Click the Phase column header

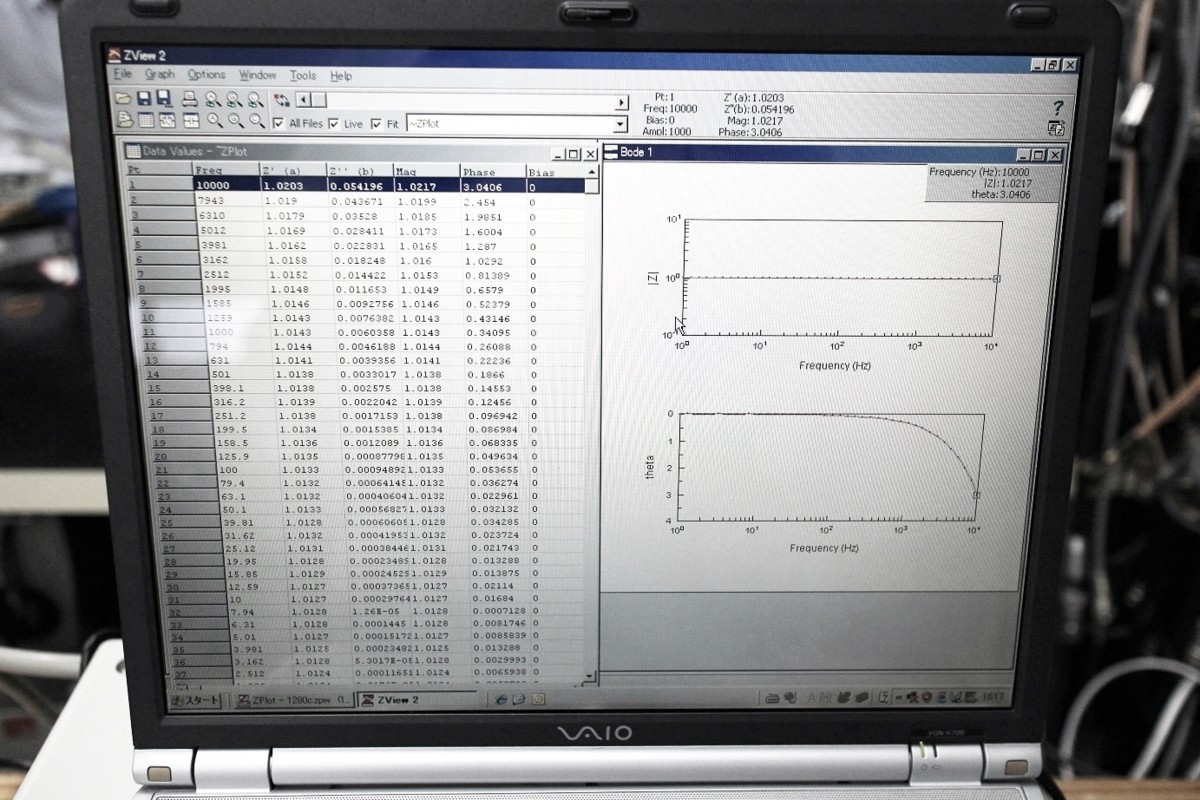pyautogui.click(x=493, y=173)
